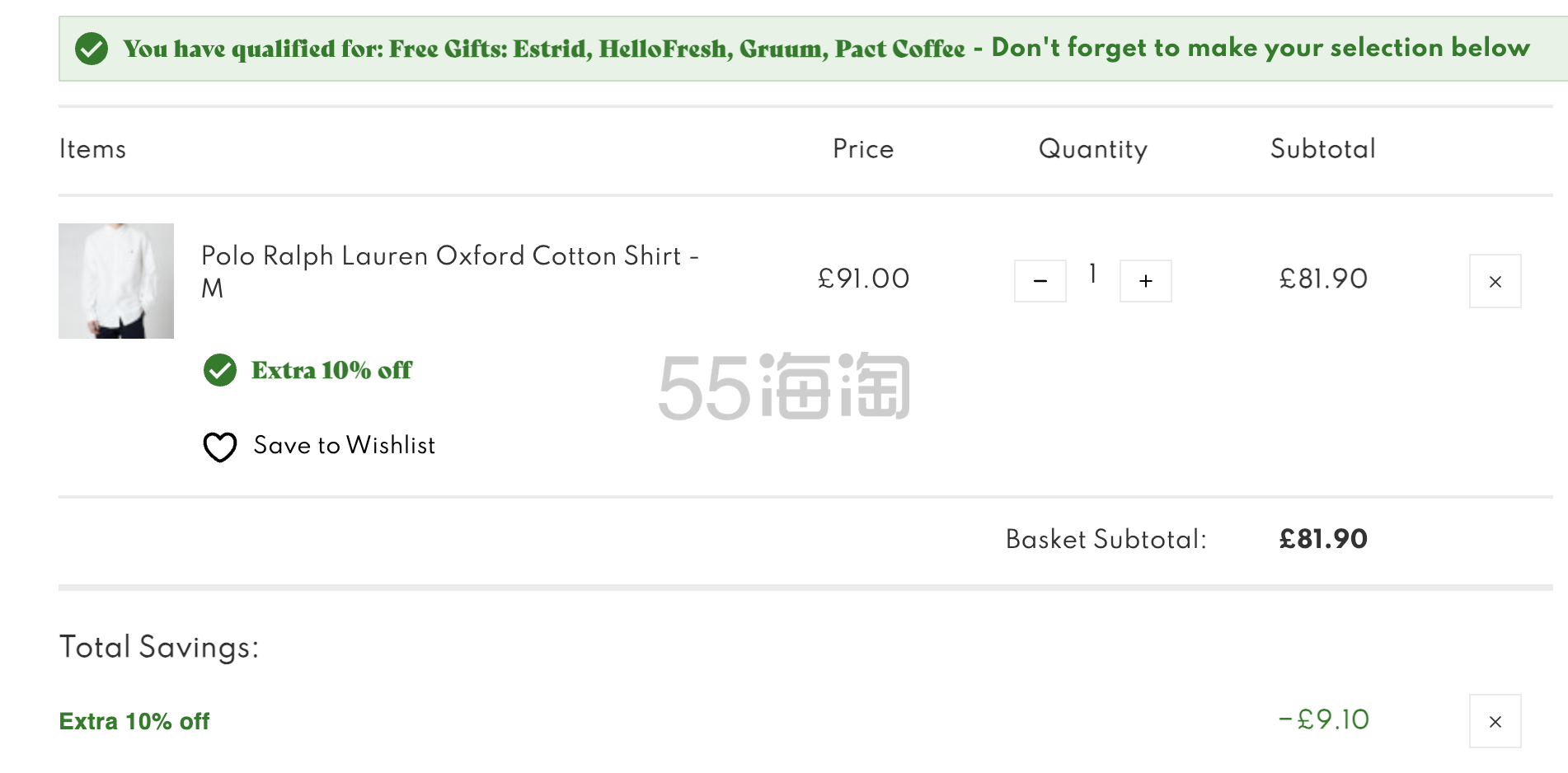Click the free gifts qualification banner message

point(826,49)
